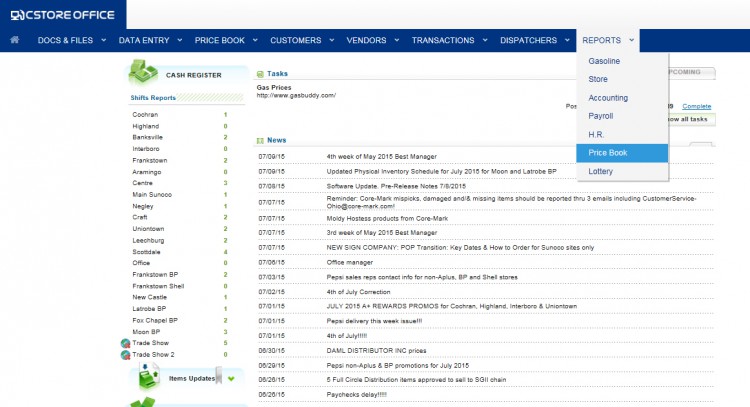Open the Shifts Reports heading
The height and width of the screenshot is (407, 750).
point(153,98)
